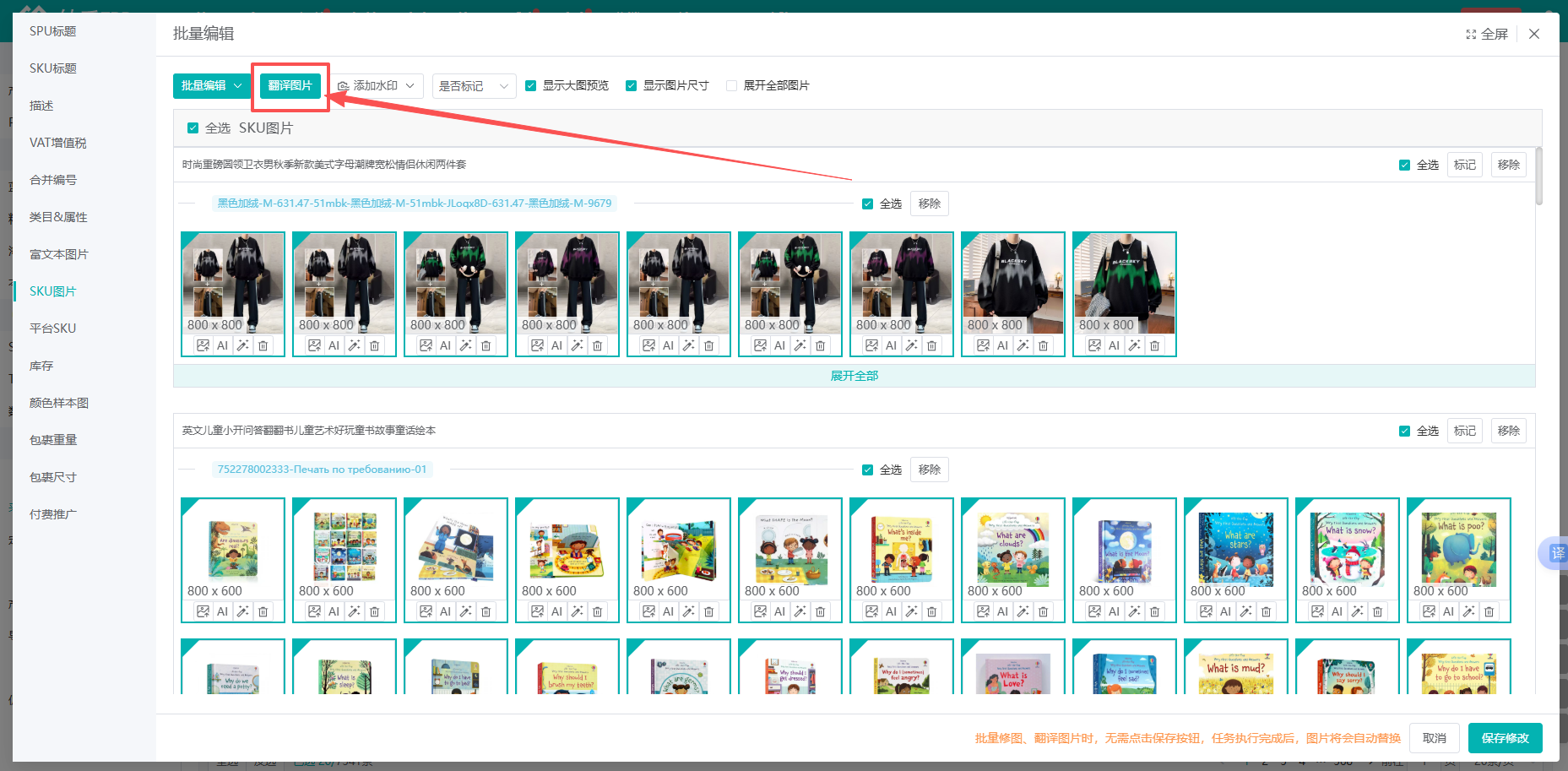Screen dimensions: 1568x771
Task: Click the floating translate (译) icon at the right edge
Action: pos(1556,553)
